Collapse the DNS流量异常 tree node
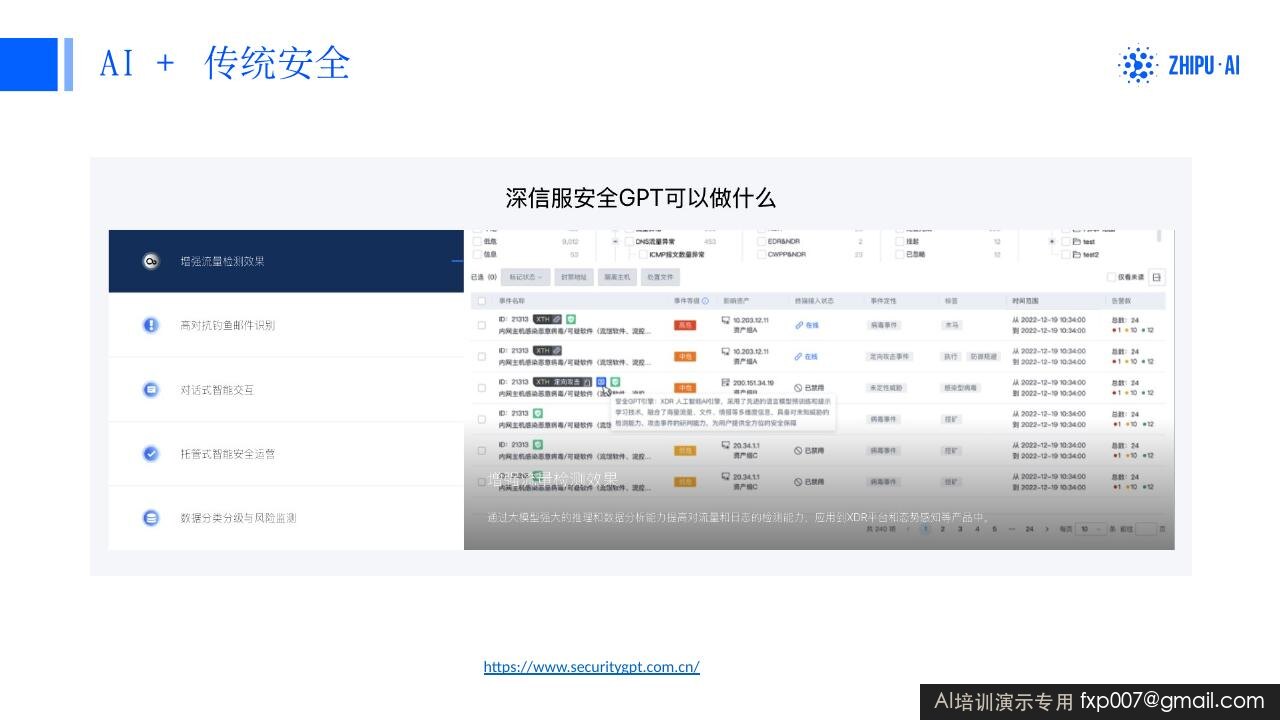 click(615, 241)
